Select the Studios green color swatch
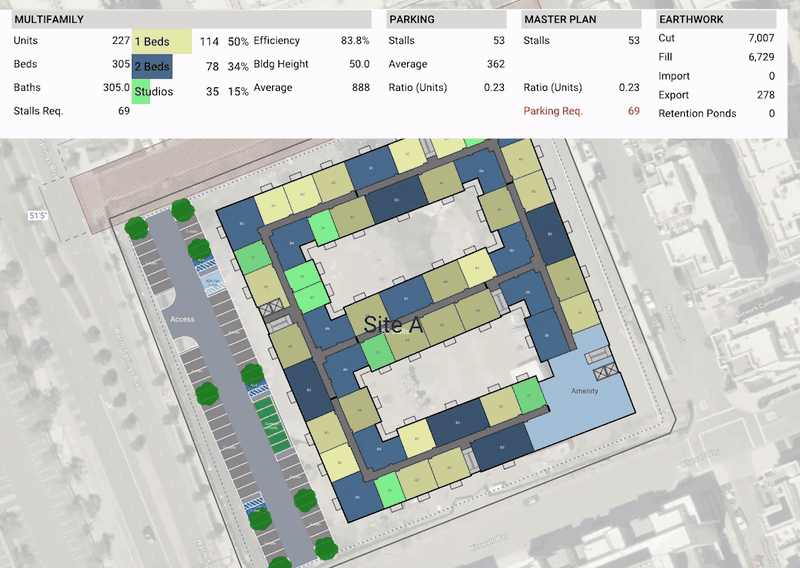 tap(141, 91)
